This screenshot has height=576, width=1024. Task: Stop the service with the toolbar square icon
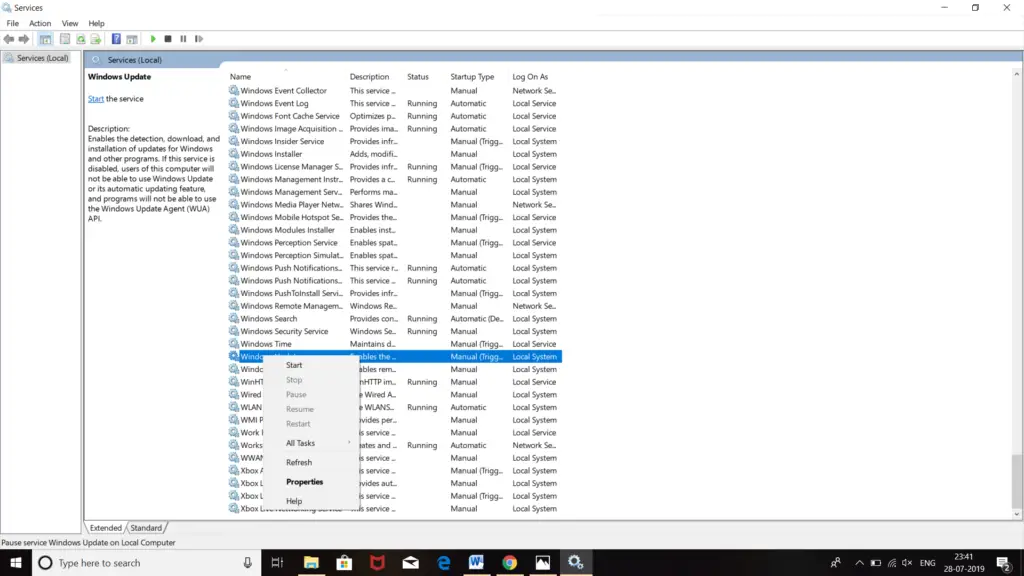pyautogui.click(x=168, y=39)
